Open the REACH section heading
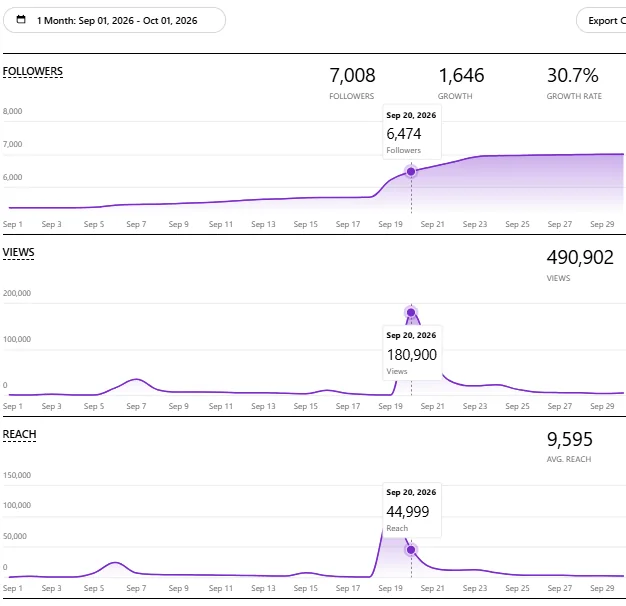The image size is (626, 606). coord(20,434)
